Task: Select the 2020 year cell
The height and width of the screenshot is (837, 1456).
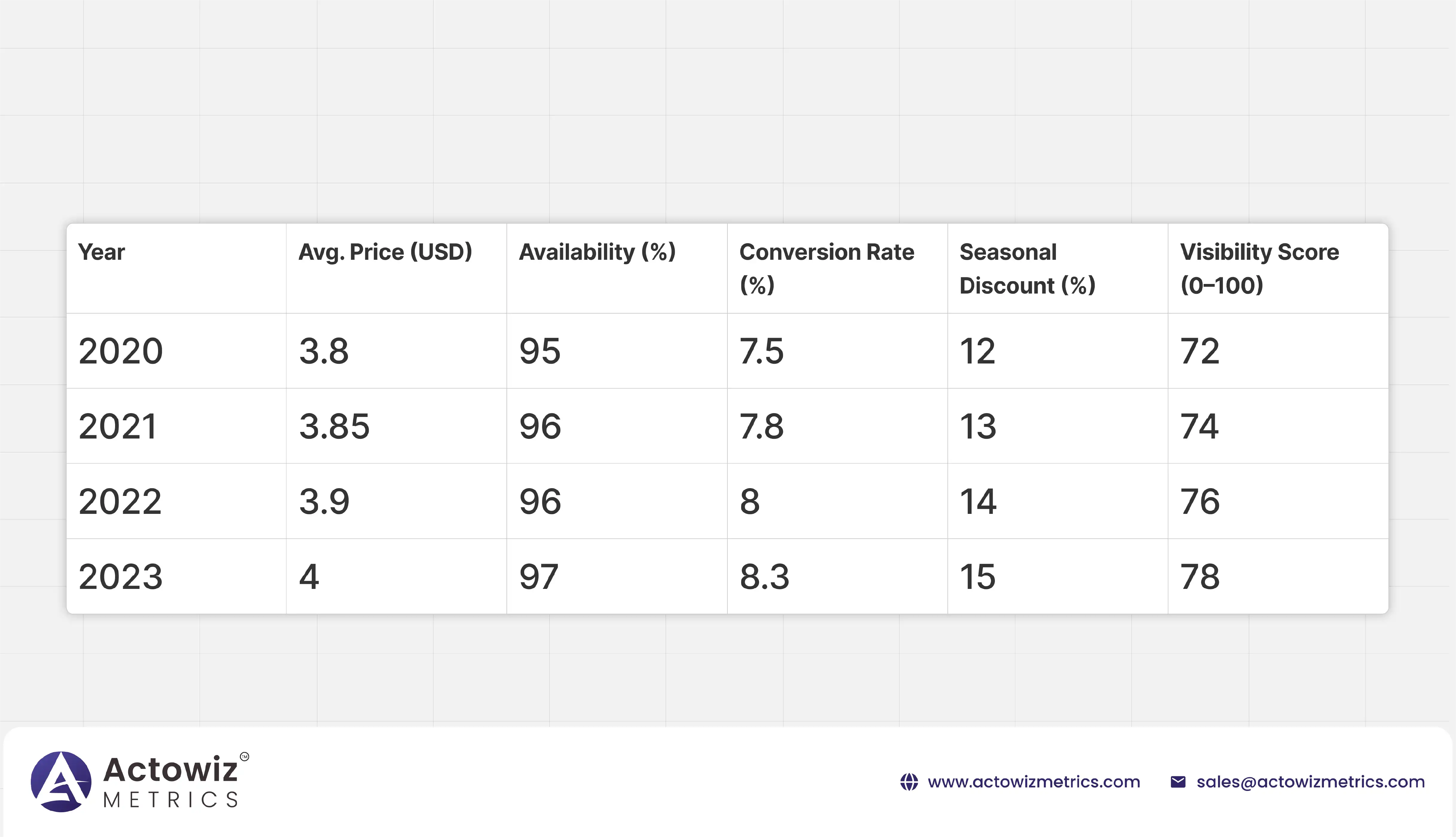Action: 121,351
